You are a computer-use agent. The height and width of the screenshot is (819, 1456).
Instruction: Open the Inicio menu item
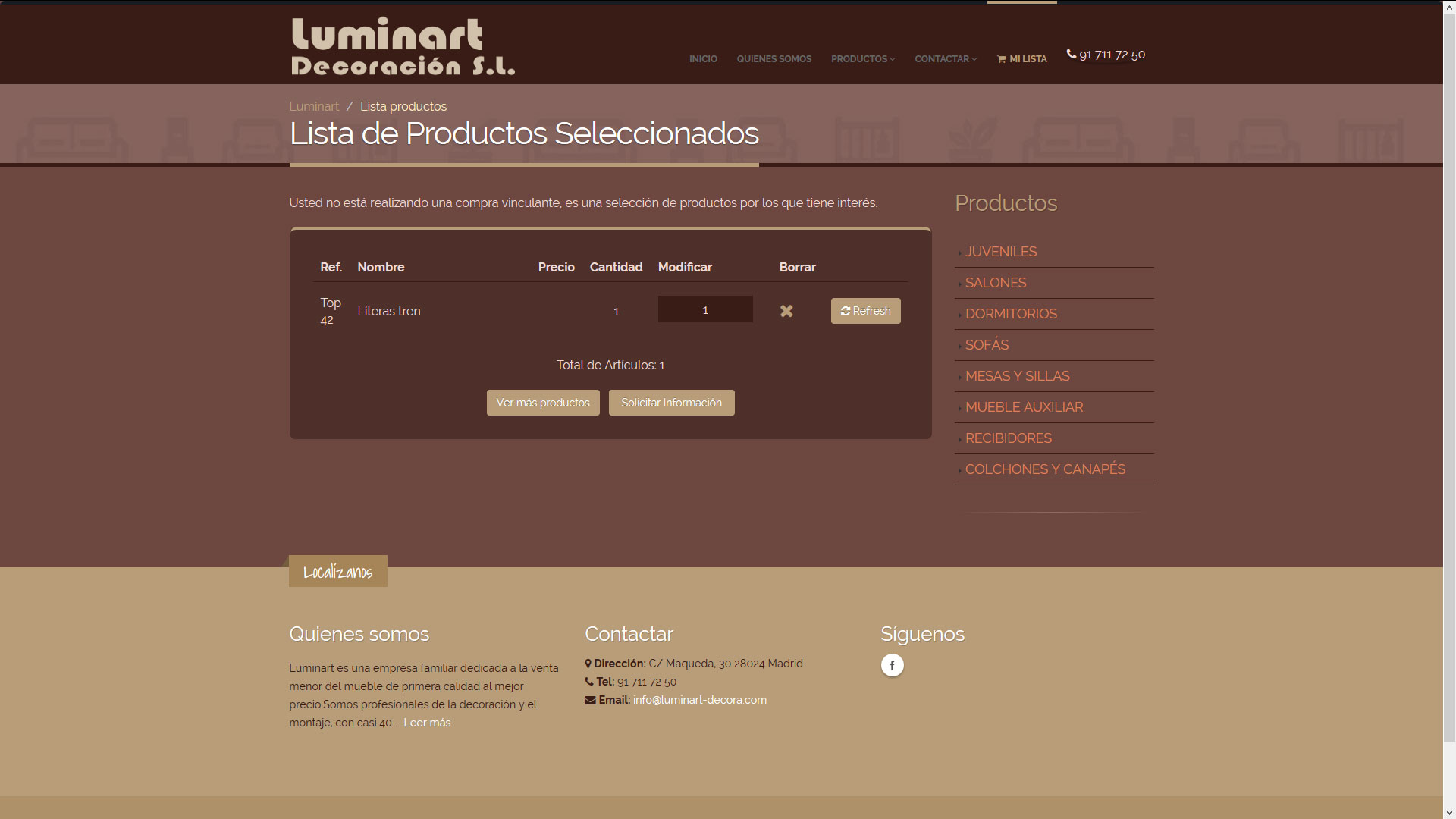(x=702, y=59)
